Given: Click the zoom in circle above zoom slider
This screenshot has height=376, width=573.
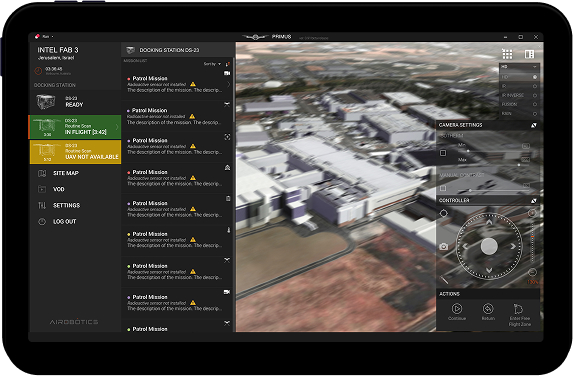Looking at the screenshot, I should click(x=532, y=213).
